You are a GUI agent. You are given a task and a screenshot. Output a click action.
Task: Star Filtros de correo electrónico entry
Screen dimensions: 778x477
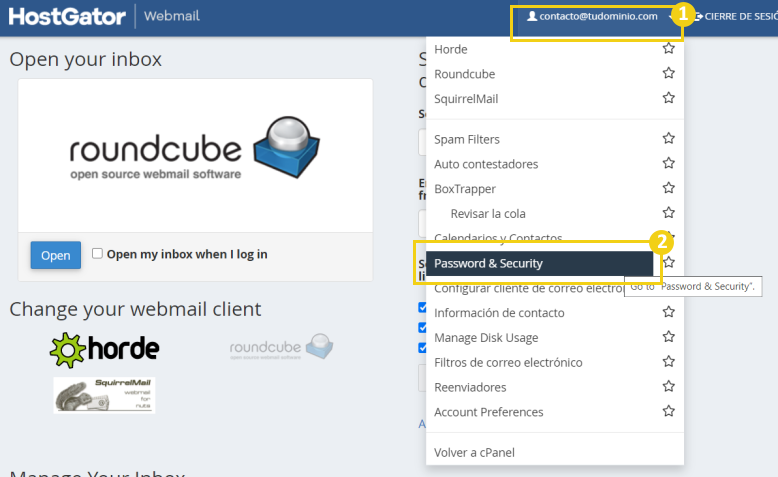(668, 362)
